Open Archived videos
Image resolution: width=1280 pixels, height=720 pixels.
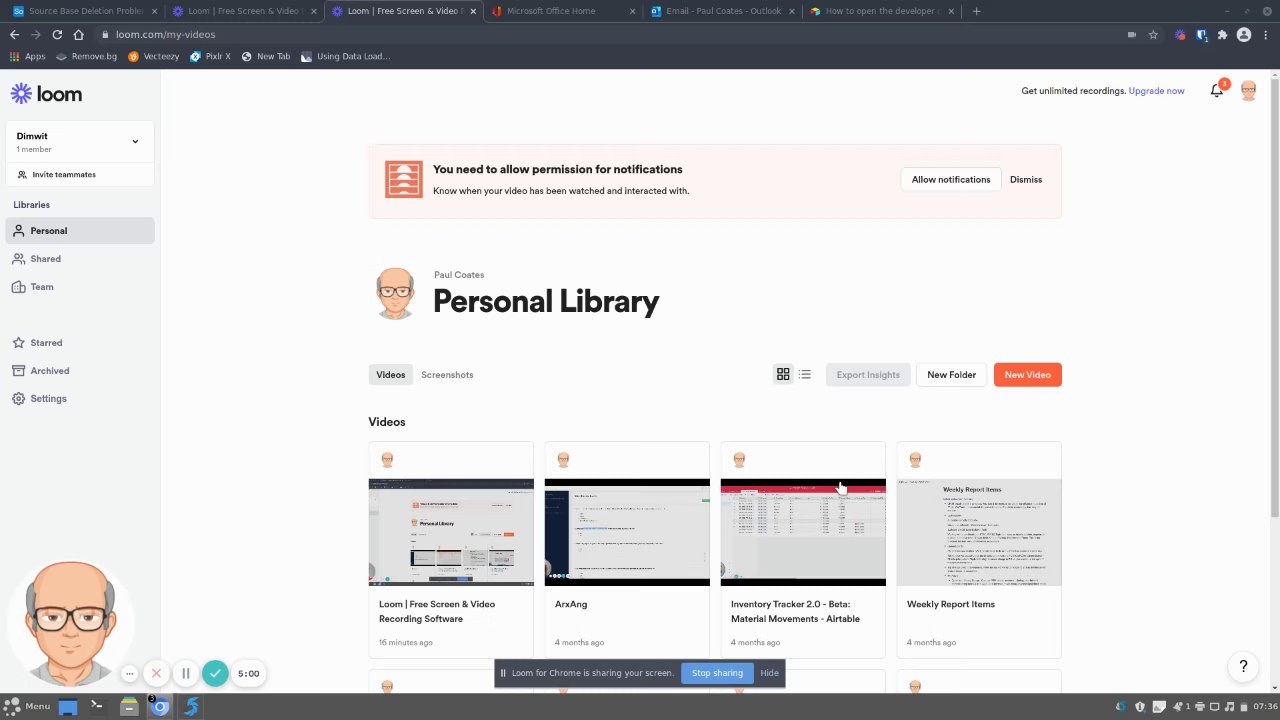(x=80, y=371)
